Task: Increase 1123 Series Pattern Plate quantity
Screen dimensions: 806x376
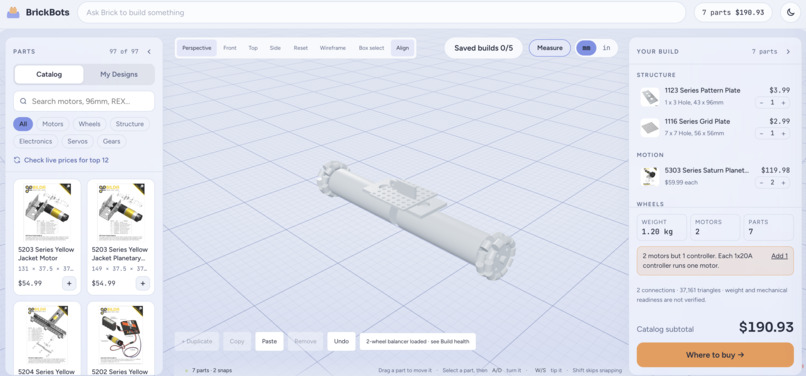Action: [x=783, y=102]
